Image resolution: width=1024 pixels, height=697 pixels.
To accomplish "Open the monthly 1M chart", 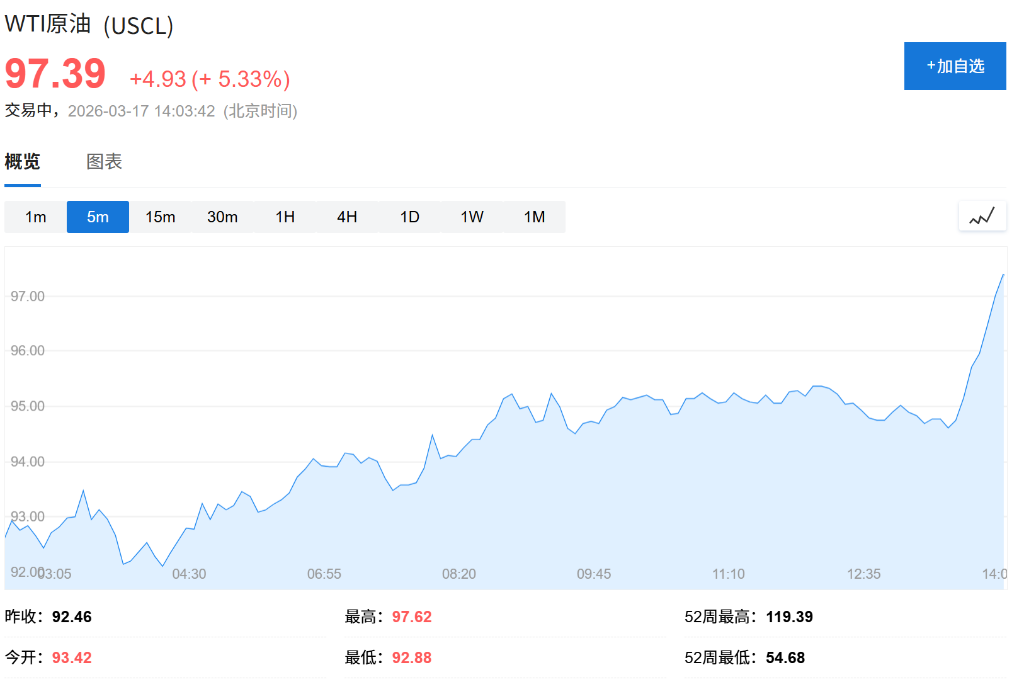I will coord(532,216).
